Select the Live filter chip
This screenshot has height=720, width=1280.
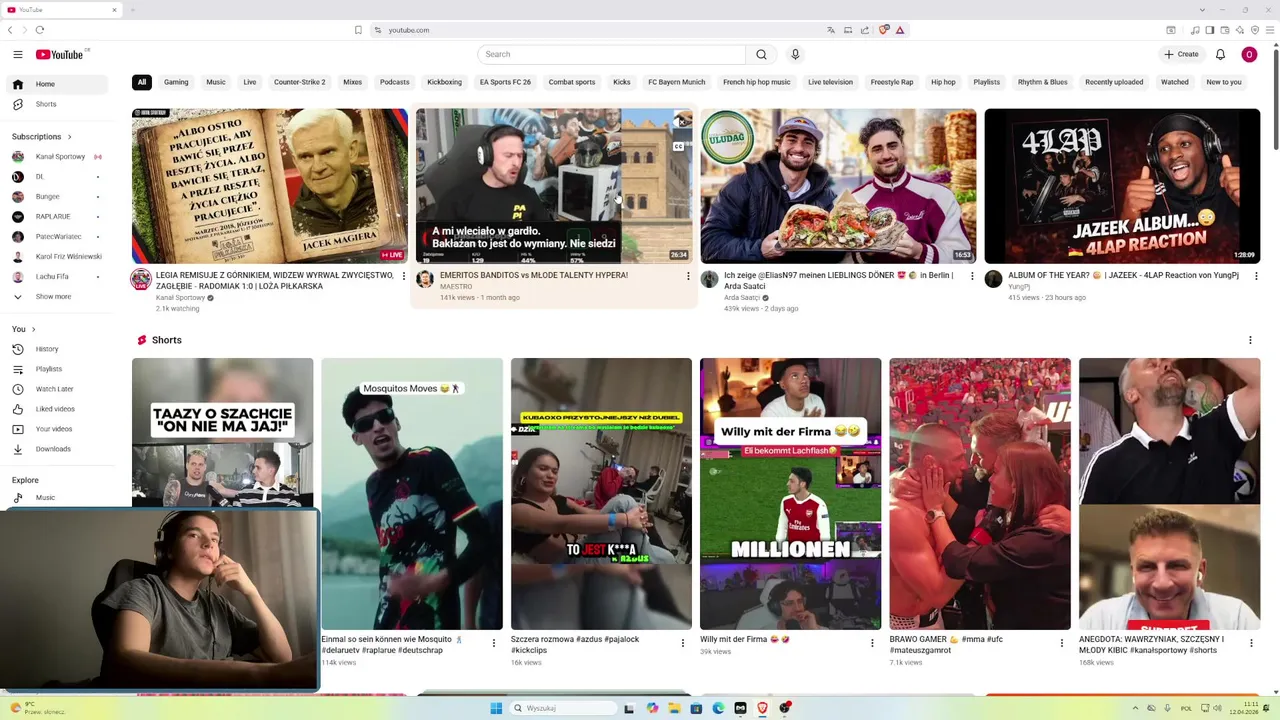pos(250,82)
